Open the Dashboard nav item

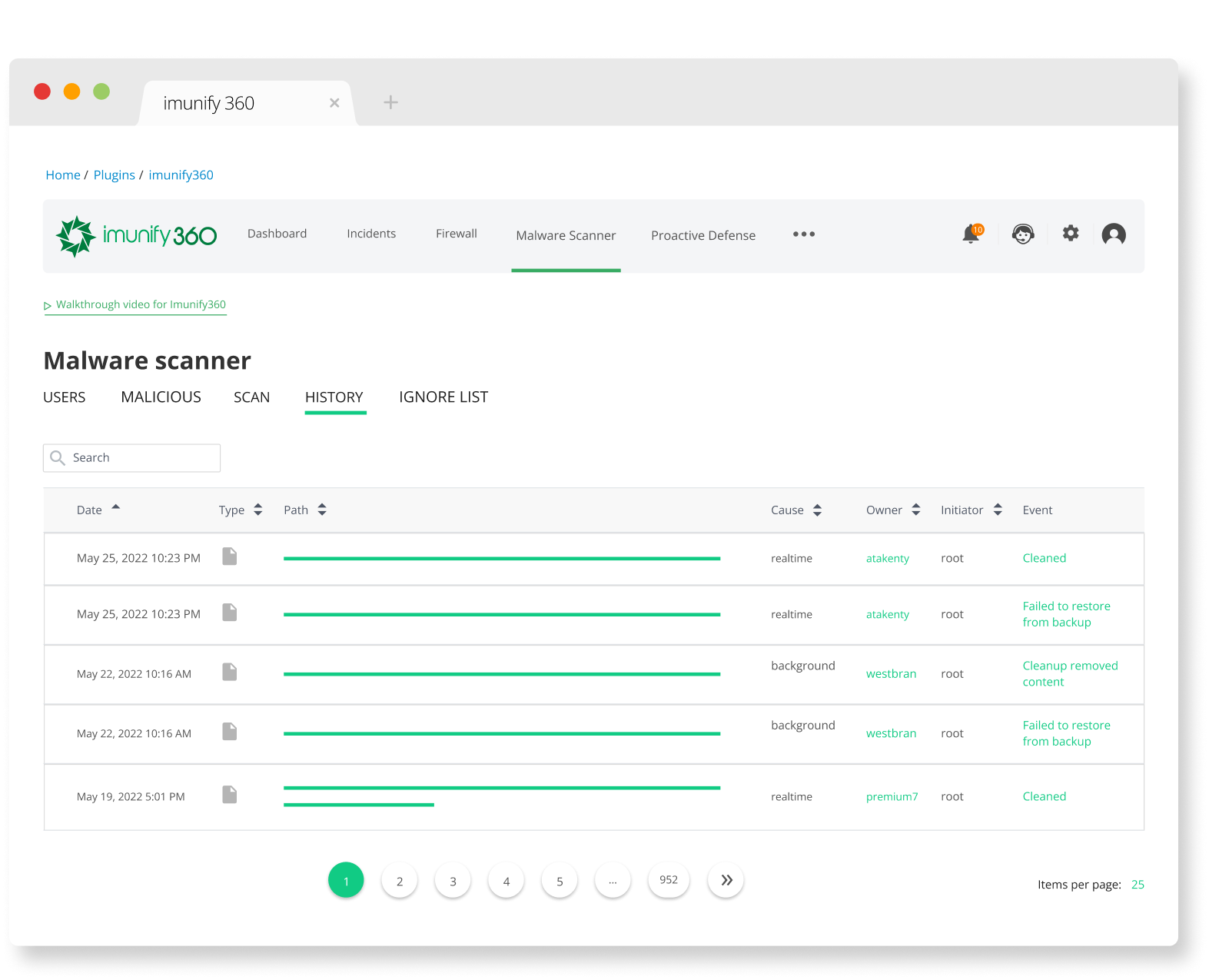277,234
